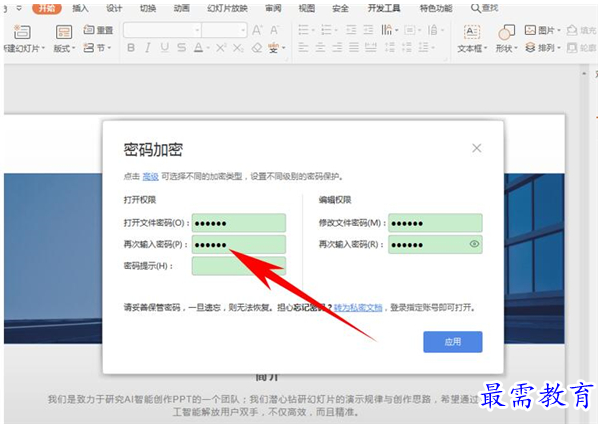This screenshot has height=427, width=602.
Task: Toggle Underline formatting
Action: 164,48
